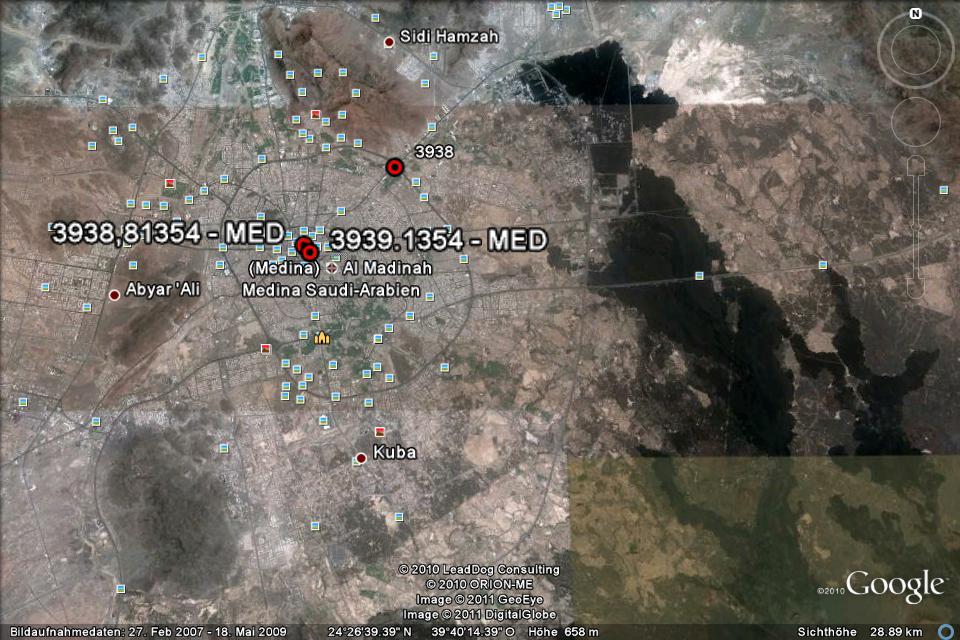The height and width of the screenshot is (640, 960).
Task: Click the Al Madinah city marker
Action: click(x=332, y=268)
